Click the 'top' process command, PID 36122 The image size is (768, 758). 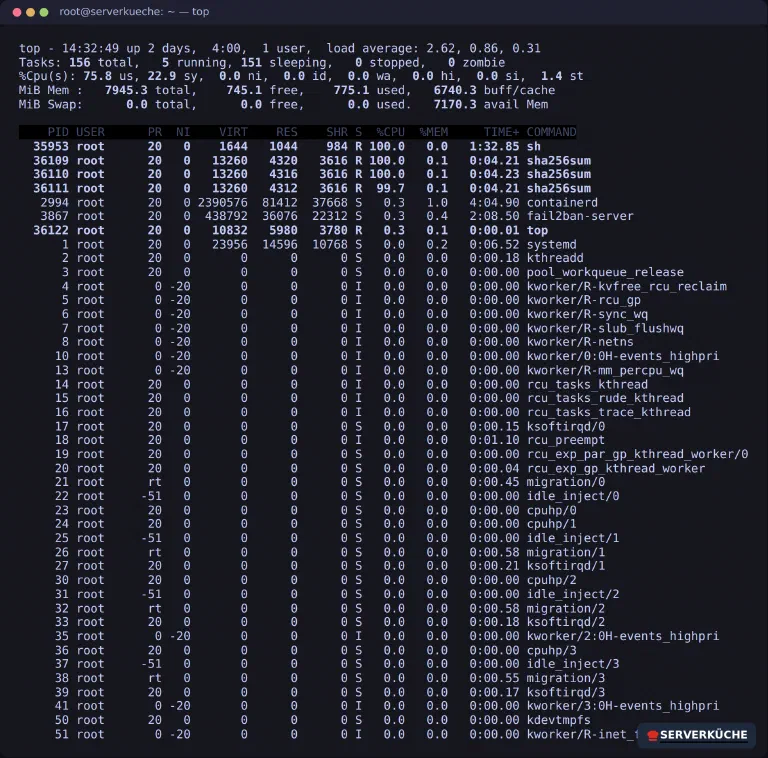[x=537, y=231]
